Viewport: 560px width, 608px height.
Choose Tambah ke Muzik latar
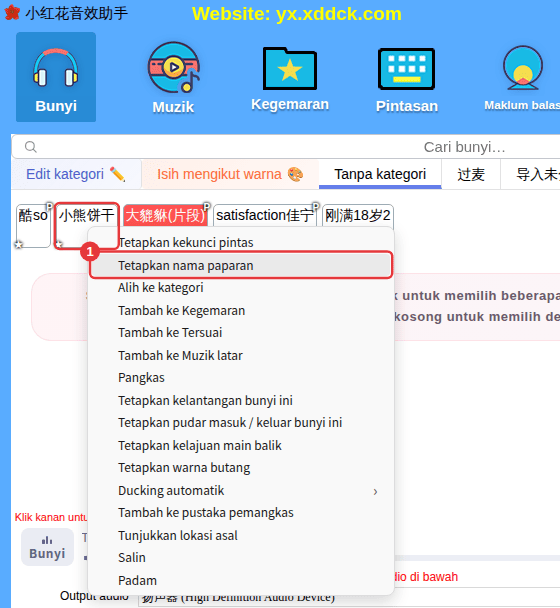[x=241, y=356]
